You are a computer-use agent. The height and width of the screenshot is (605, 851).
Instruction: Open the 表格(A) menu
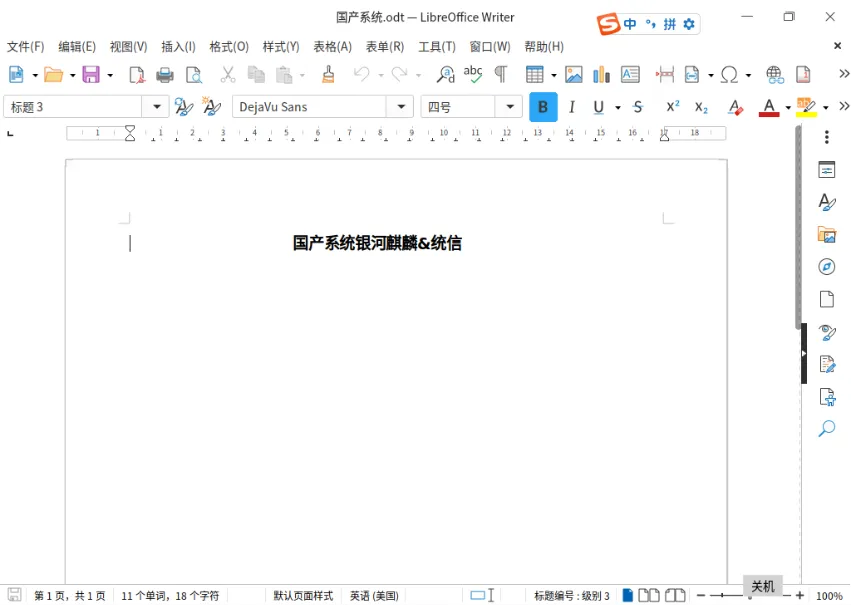click(333, 47)
